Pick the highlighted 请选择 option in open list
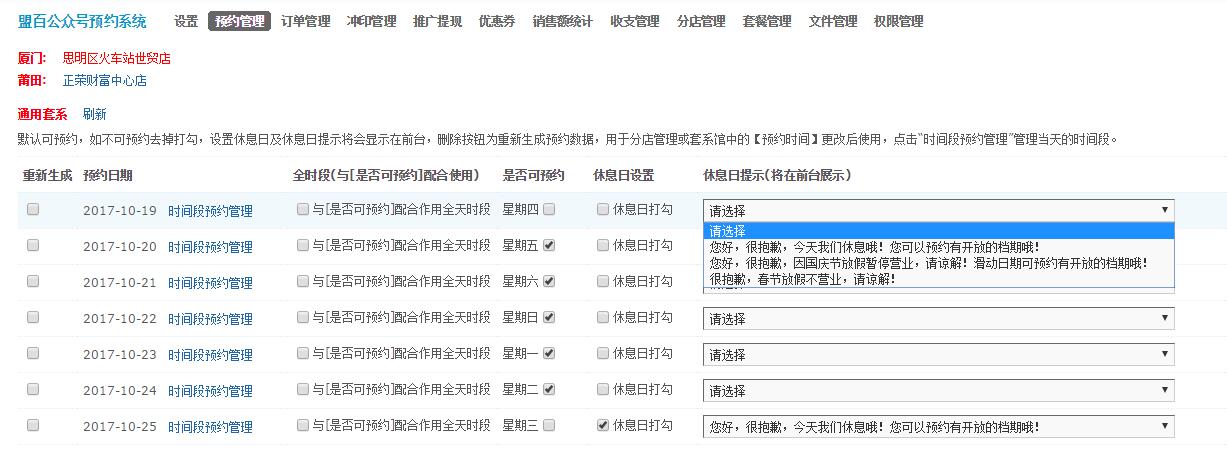This screenshot has height=449, width=1227. click(938, 231)
